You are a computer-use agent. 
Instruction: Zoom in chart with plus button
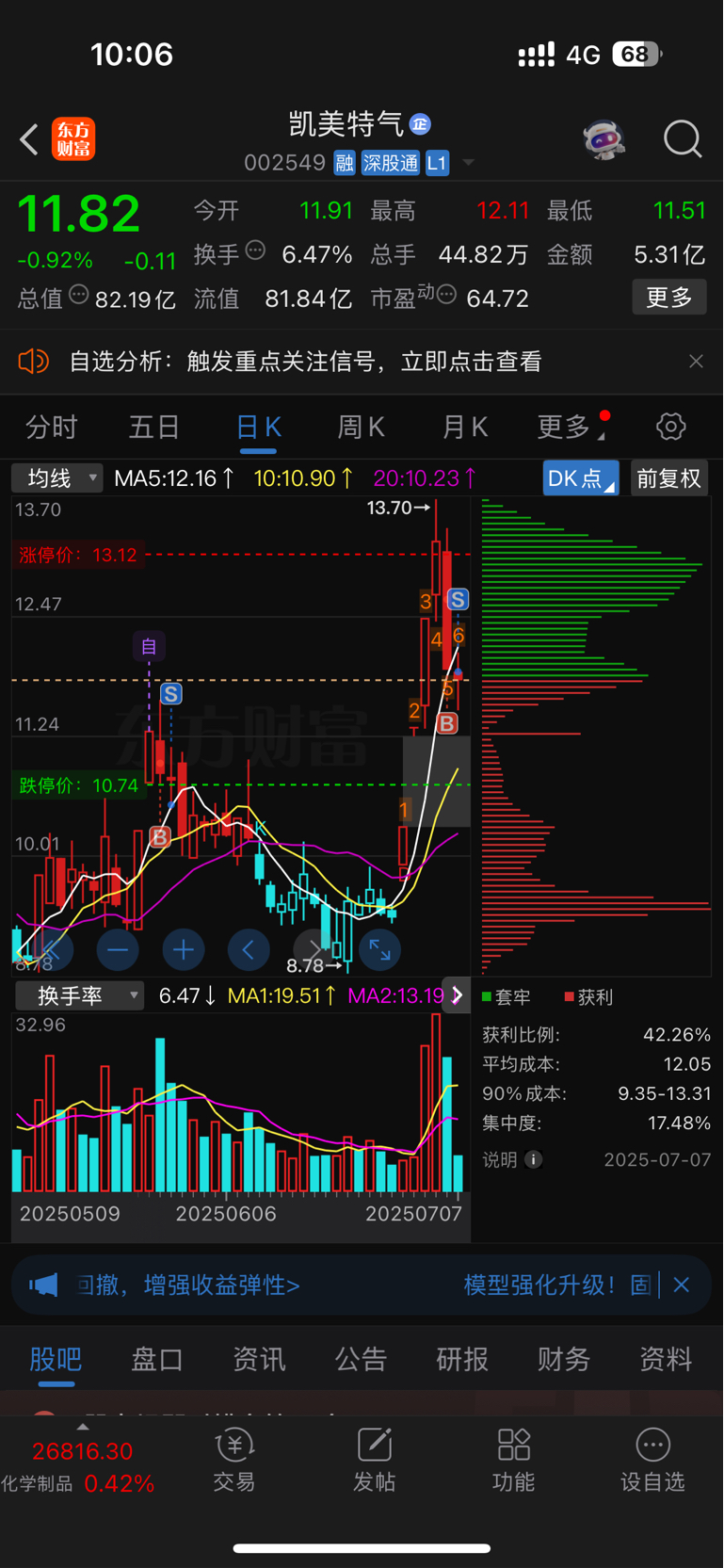(x=184, y=950)
